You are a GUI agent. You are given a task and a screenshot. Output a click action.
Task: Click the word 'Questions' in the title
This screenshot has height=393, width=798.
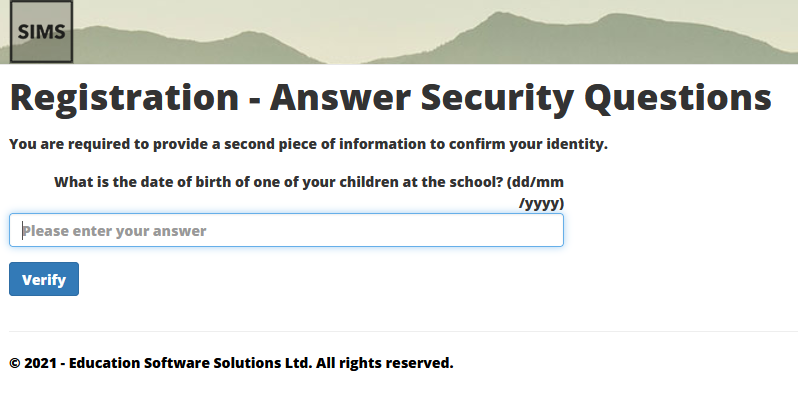click(678, 98)
